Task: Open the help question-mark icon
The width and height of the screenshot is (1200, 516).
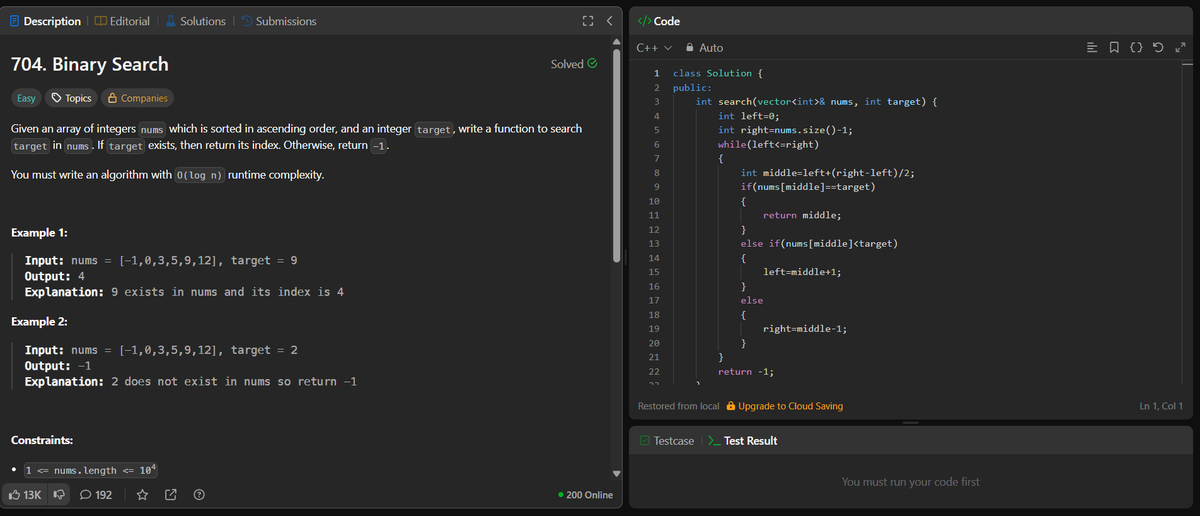Action: tap(199, 495)
